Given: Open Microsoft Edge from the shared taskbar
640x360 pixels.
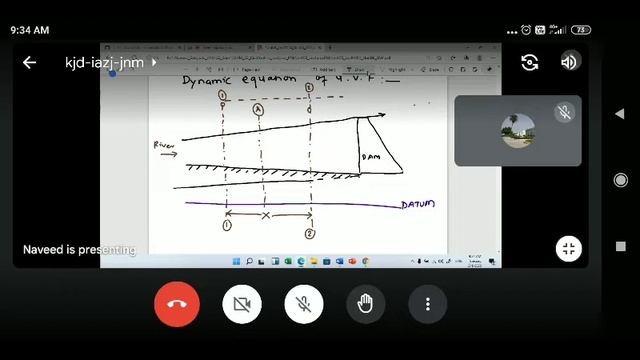Looking at the screenshot, I should pyautogui.click(x=301, y=262).
